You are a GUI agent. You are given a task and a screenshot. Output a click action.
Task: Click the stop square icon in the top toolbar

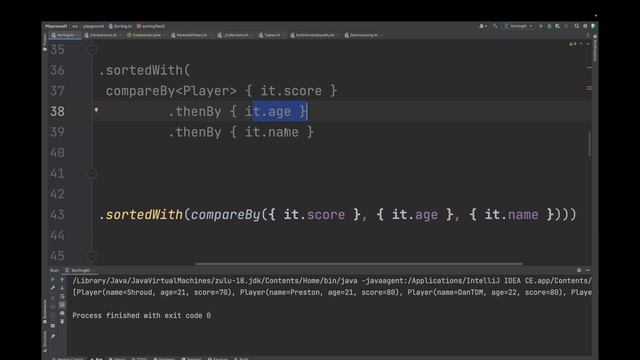(566, 26)
